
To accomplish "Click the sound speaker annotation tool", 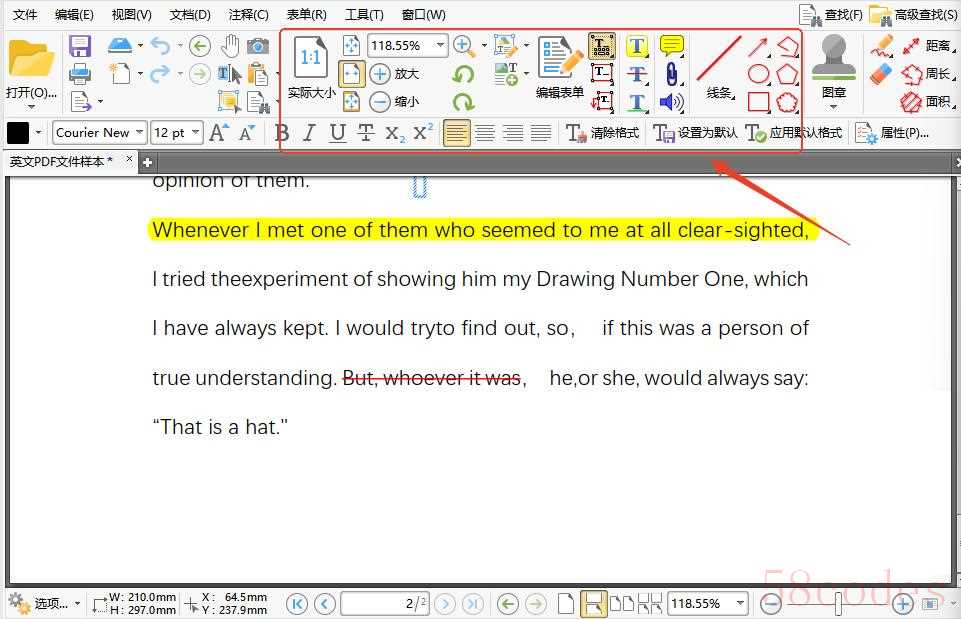I will point(671,102).
